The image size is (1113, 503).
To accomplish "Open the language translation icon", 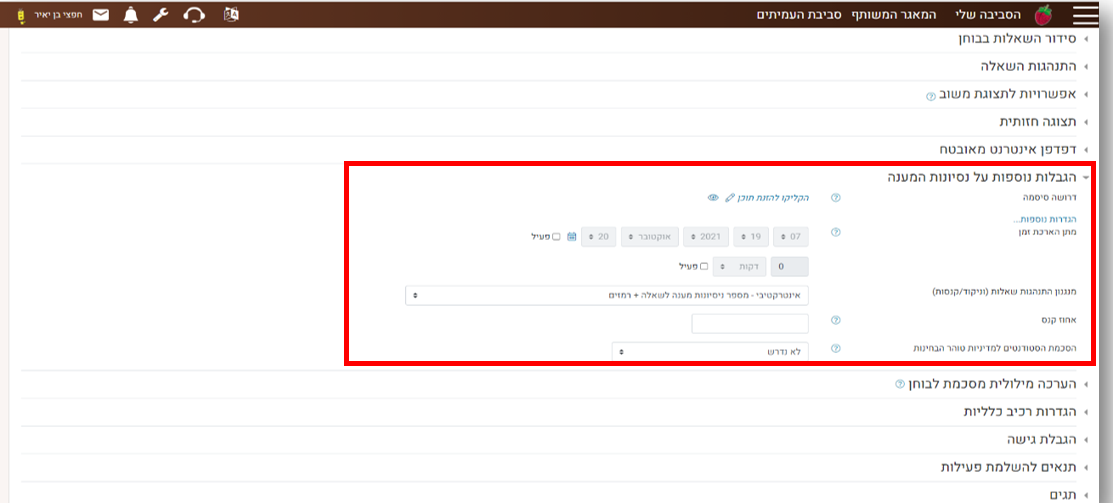I will tap(231, 15).
